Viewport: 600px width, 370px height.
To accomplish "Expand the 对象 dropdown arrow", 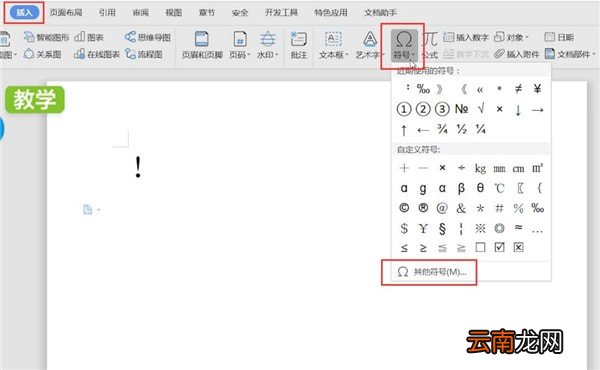I will [527, 37].
